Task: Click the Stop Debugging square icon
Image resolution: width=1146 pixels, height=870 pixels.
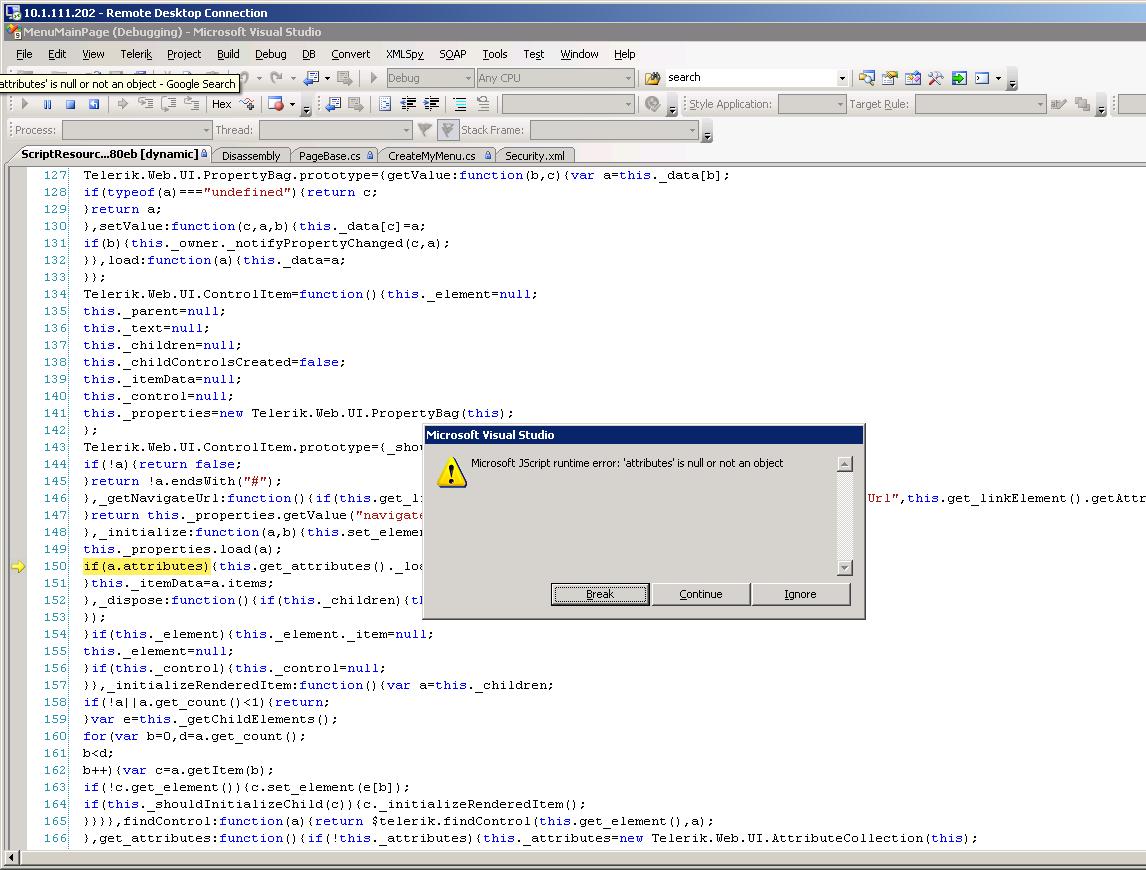Action: click(x=70, y=105)
